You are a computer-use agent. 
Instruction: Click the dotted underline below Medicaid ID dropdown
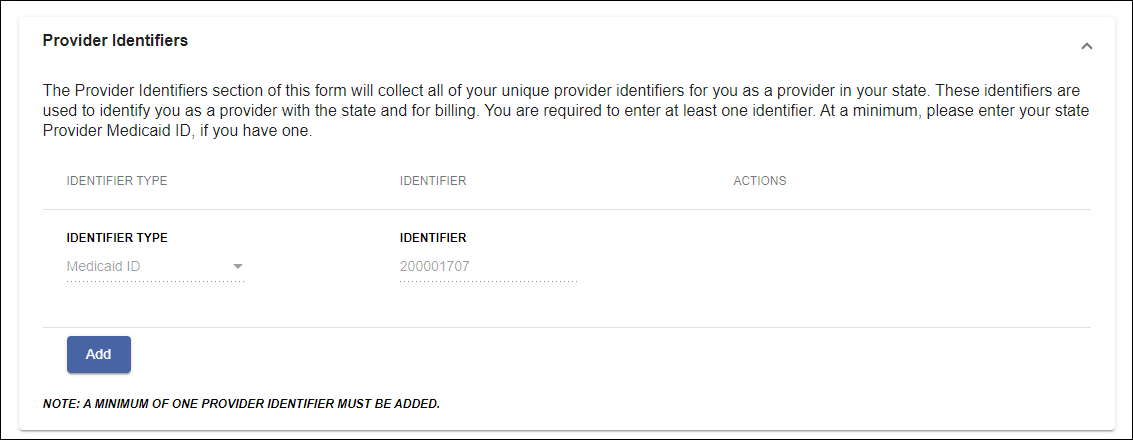[x=155, y=282]
